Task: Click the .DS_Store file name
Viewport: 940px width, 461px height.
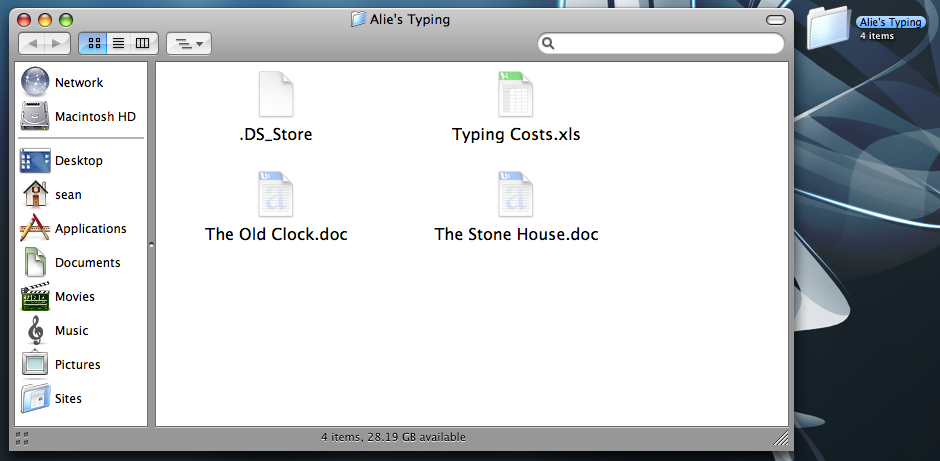Action: 276,134
